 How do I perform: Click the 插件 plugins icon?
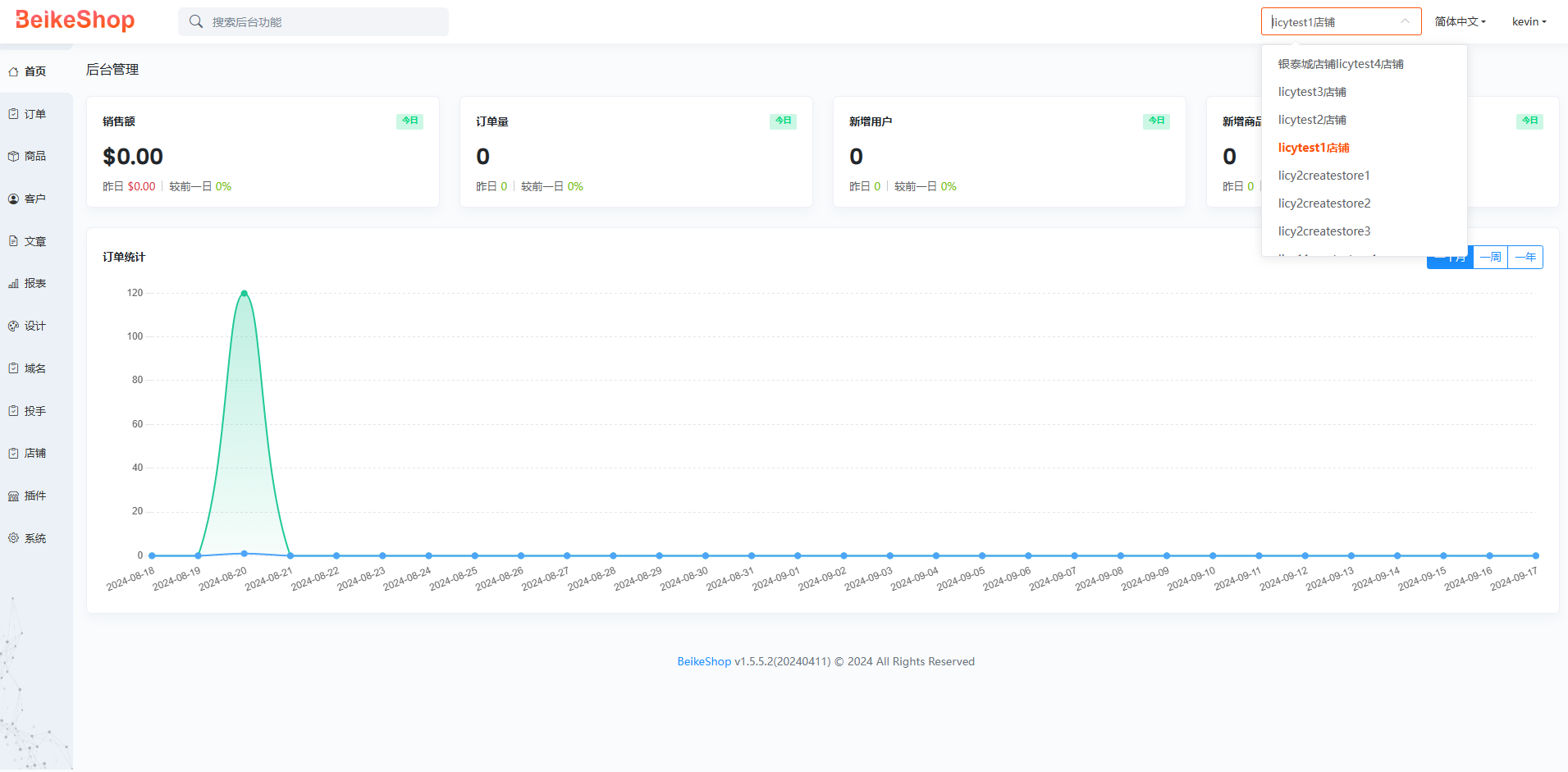pos(13,496)
